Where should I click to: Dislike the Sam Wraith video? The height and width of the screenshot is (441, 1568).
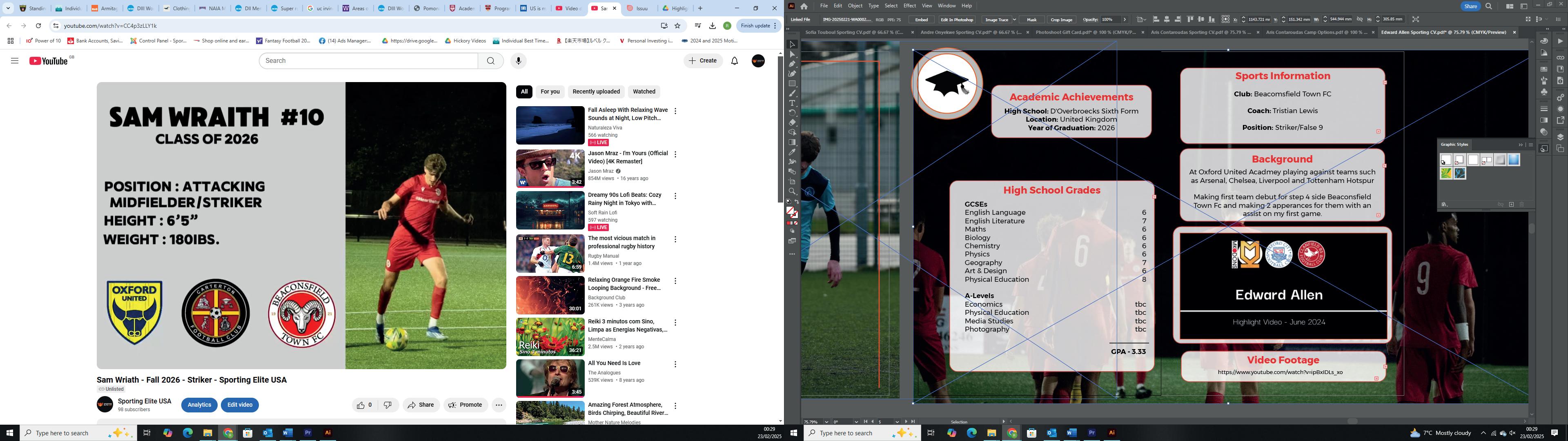(388, 405)
